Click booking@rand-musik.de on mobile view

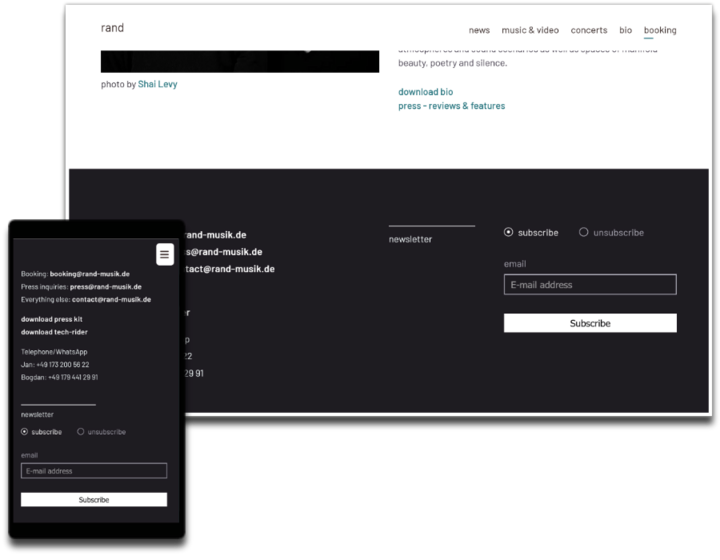pyautogui.click(x=90, y=274)
